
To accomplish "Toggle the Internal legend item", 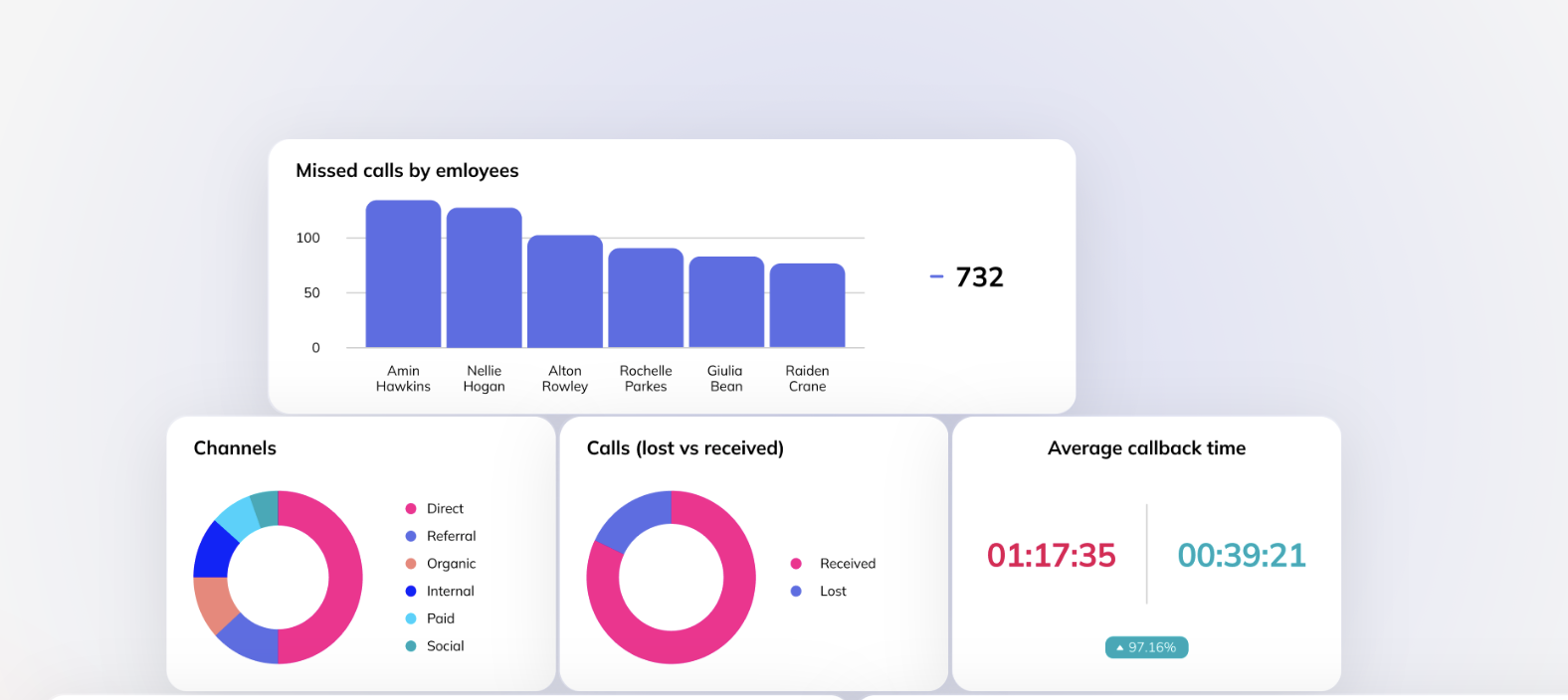I will pyautogui.click(x=449, y=592).
